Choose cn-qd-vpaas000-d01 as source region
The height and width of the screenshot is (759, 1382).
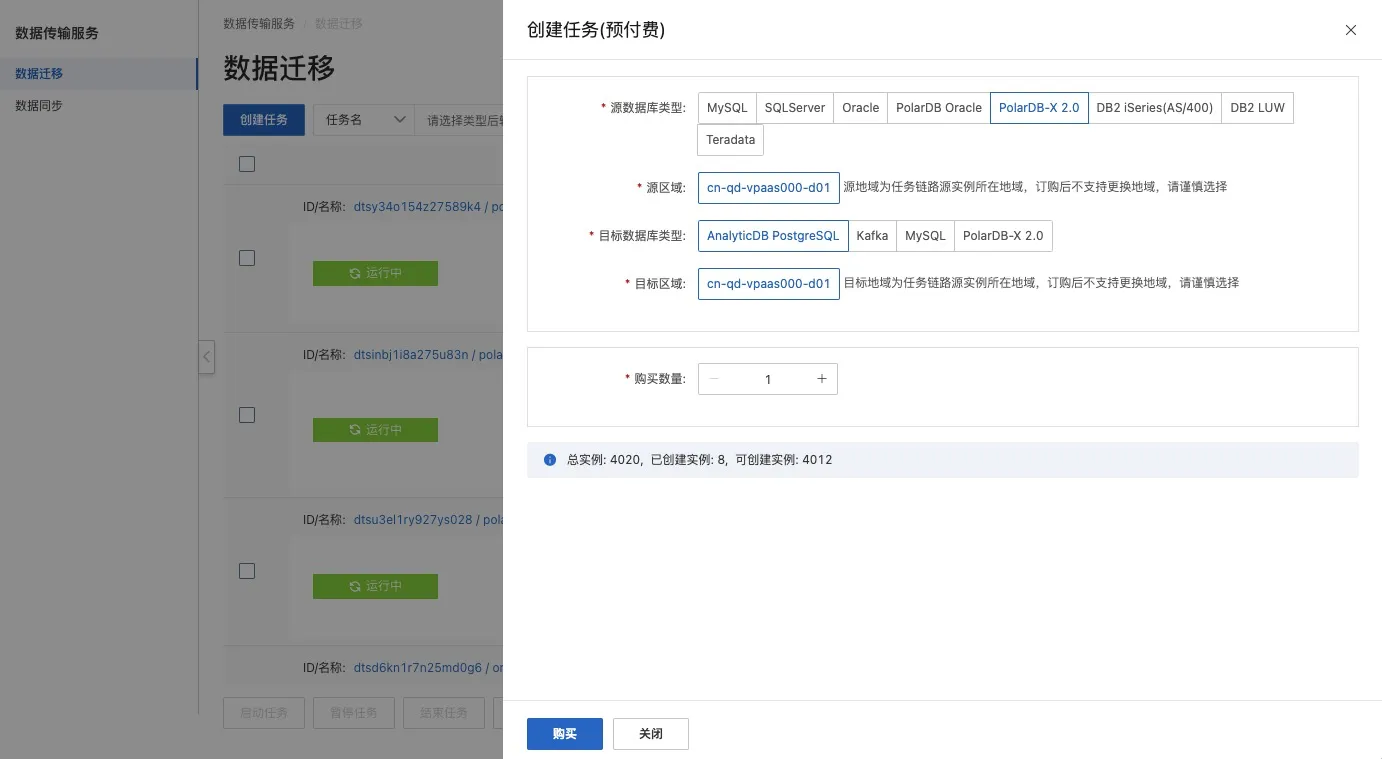click(x=769, y=188)
